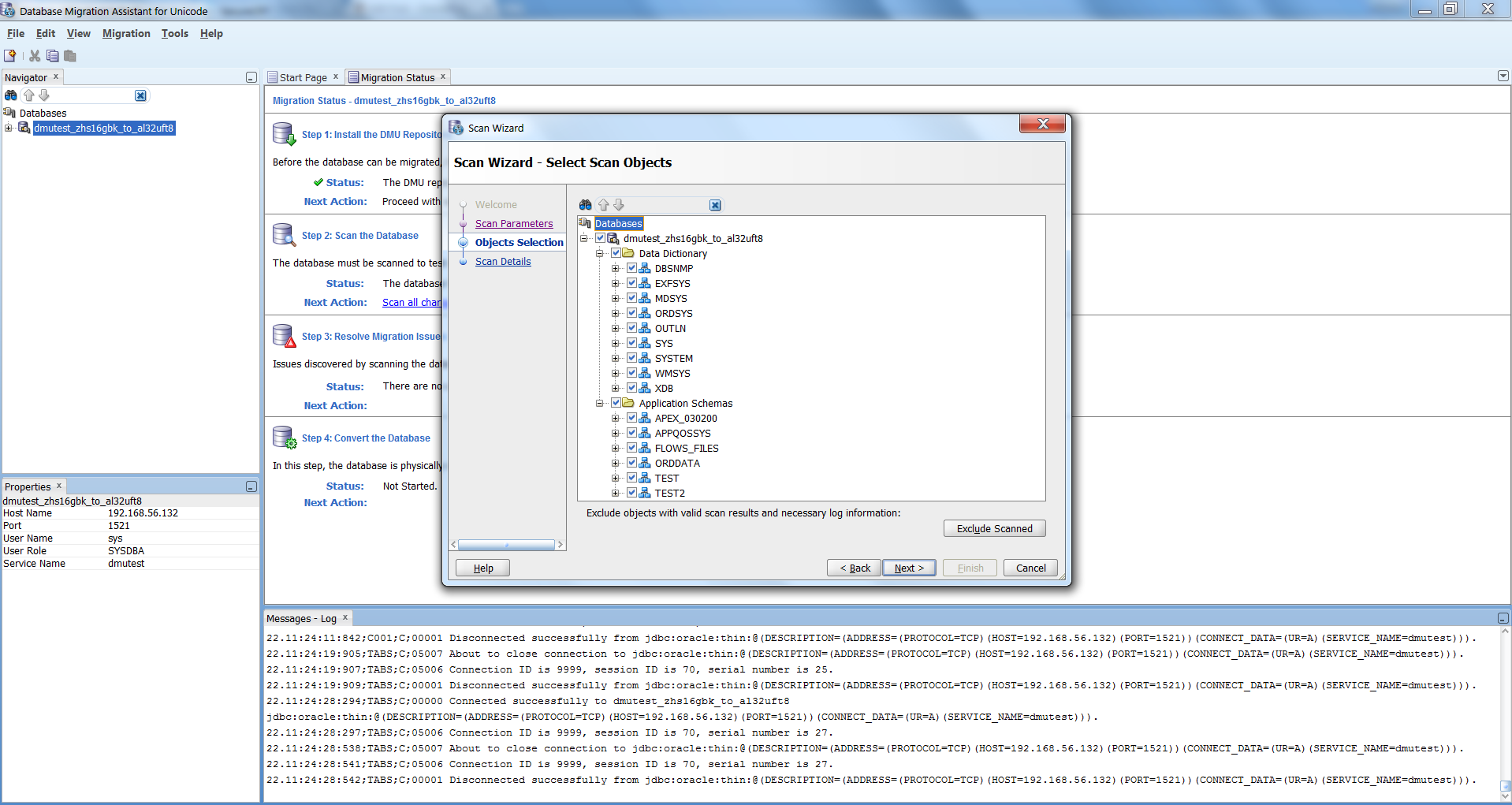Viewport: 1512px width, 805px height.
Task: Click the Exclude Scanned button
Action: (994, 528)
